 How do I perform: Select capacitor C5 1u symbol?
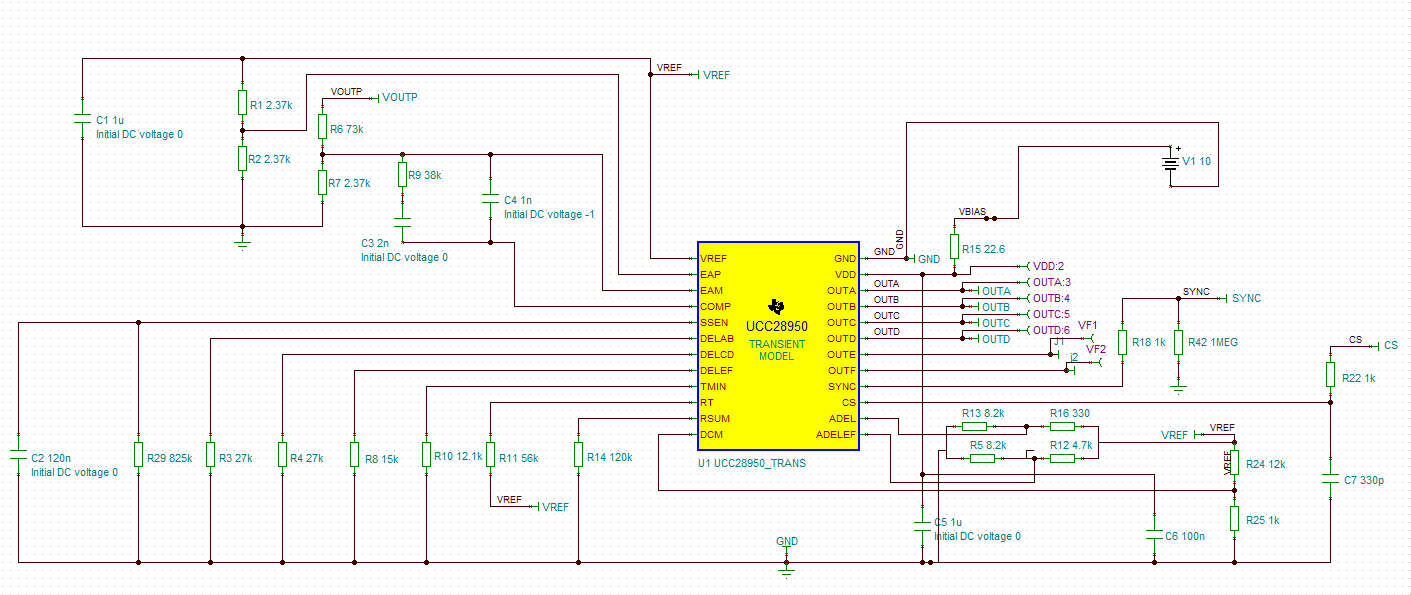922,526
